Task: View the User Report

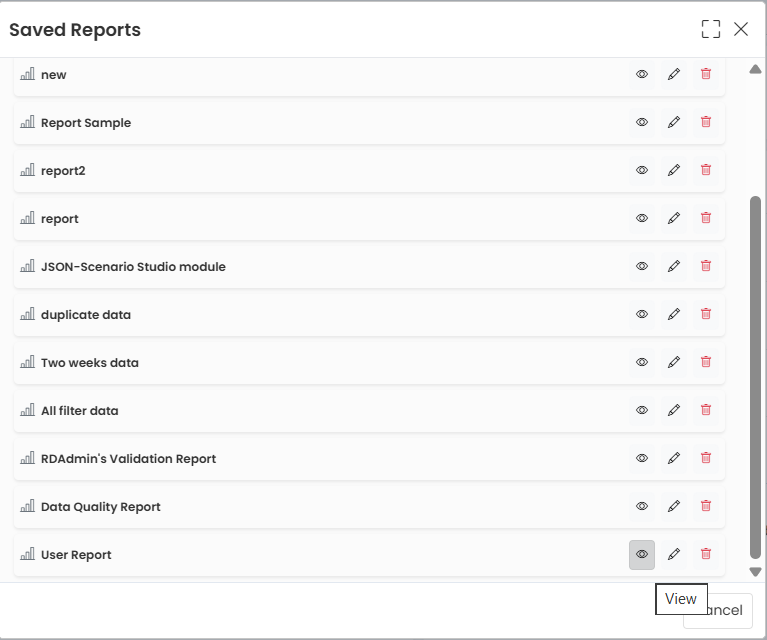Action: [x=642, y=554]
